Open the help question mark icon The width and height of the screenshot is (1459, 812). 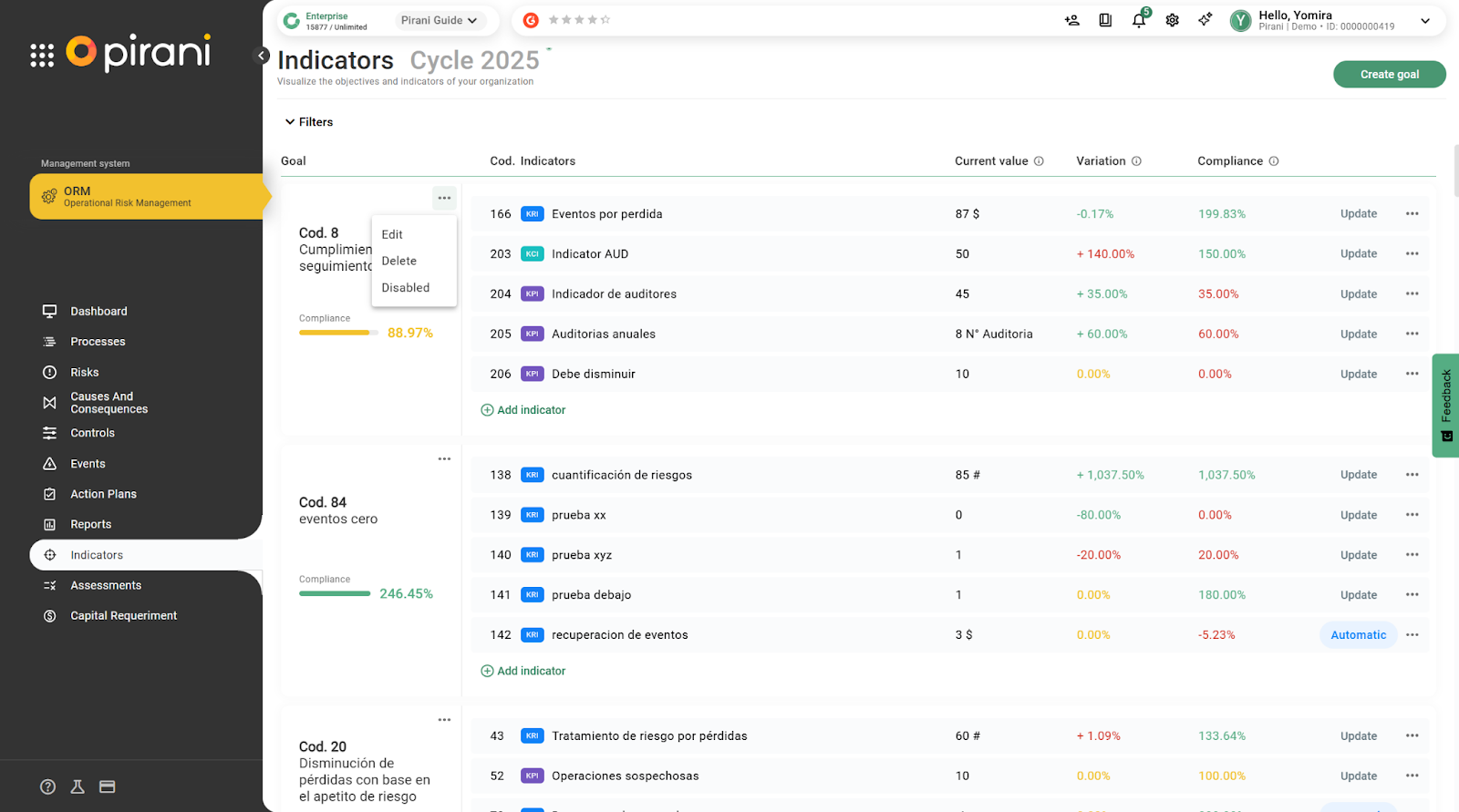point(48,786)
